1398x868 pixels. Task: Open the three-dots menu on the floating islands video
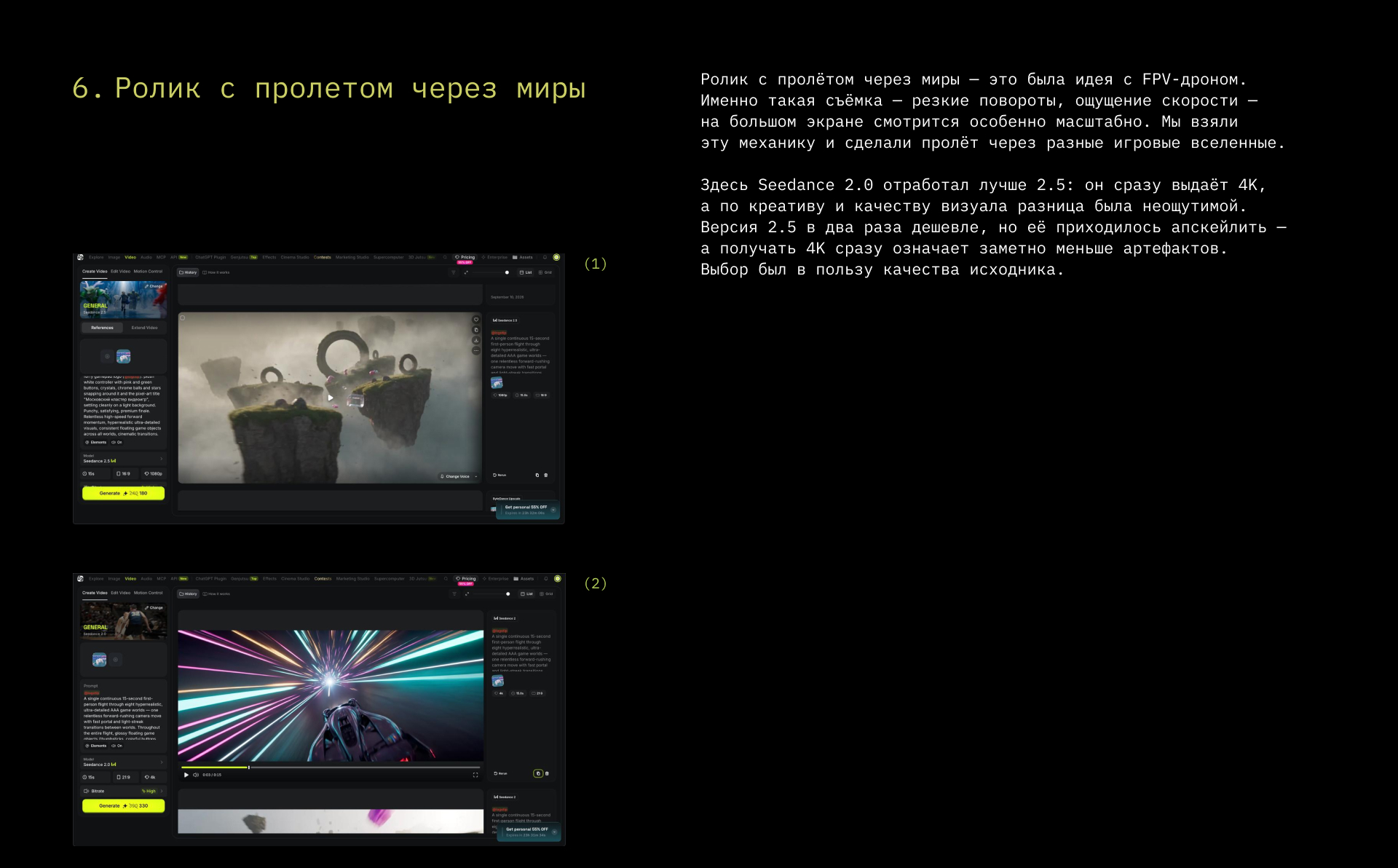point(476,350)
